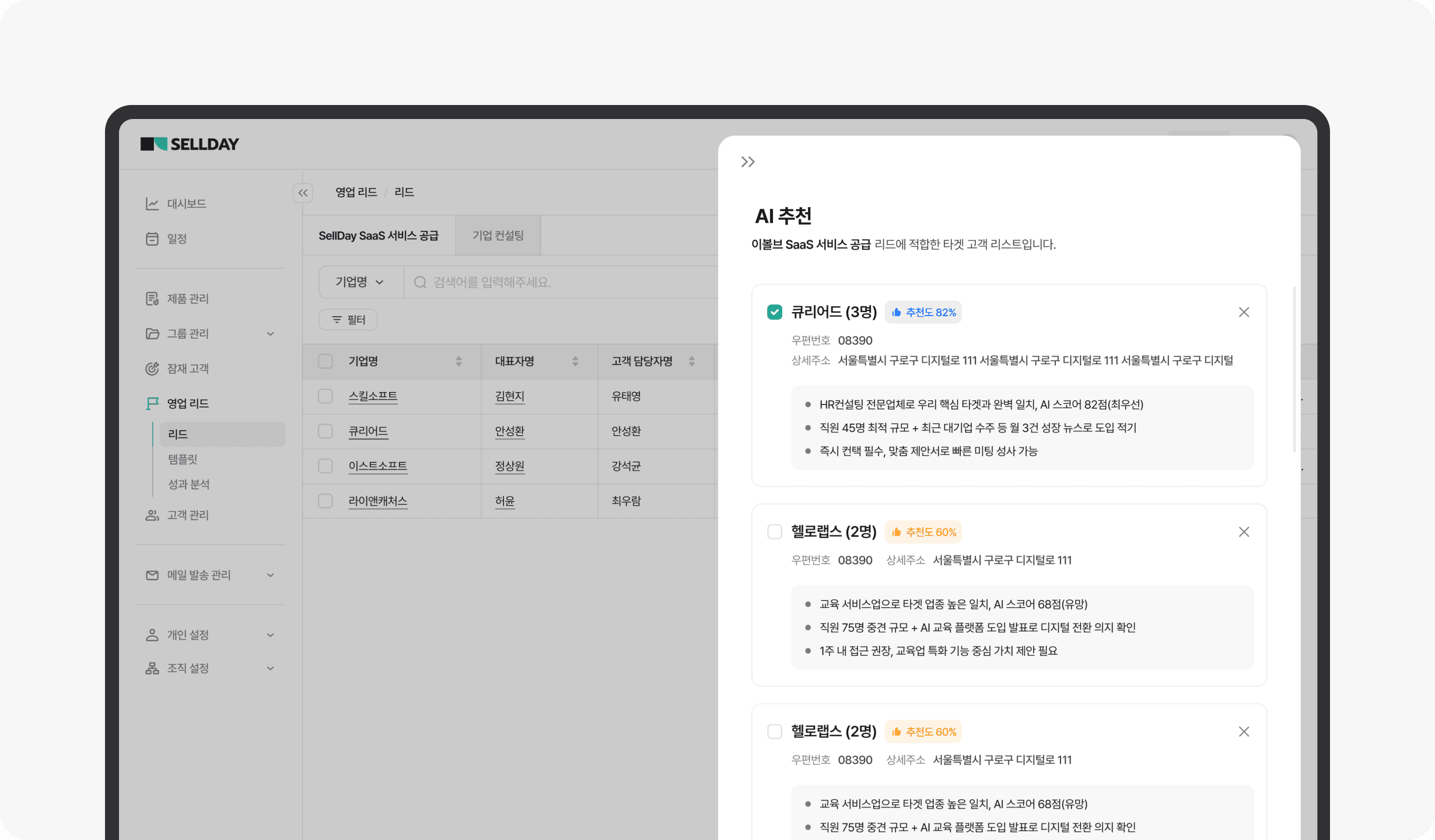1435x840 pixels.
Task: Open the 대시보드 chart icon
Action: (x=152, y=204)
